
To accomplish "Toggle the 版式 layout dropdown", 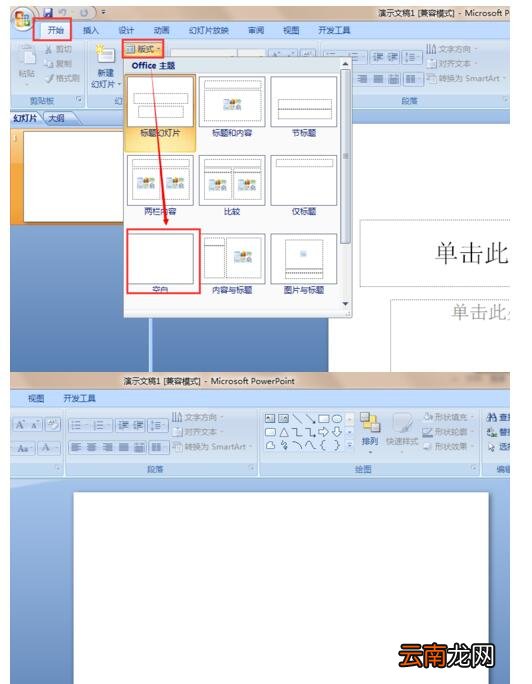I will coord(143,49).
